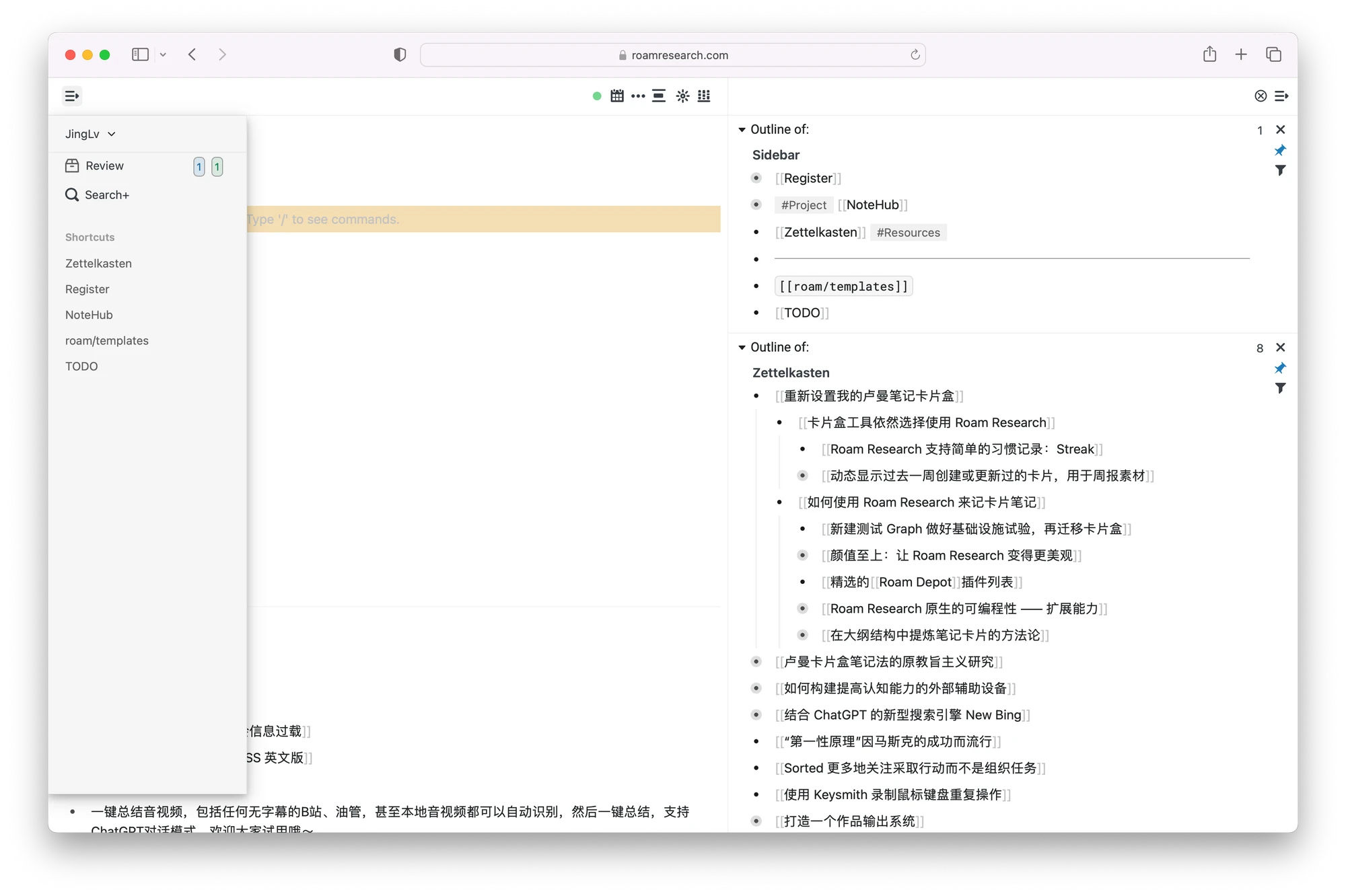Follow the [[NoteHub]] page link
Image resolution: width=1346 pixels, height=896 pixels.
click(x=873, y=204)
